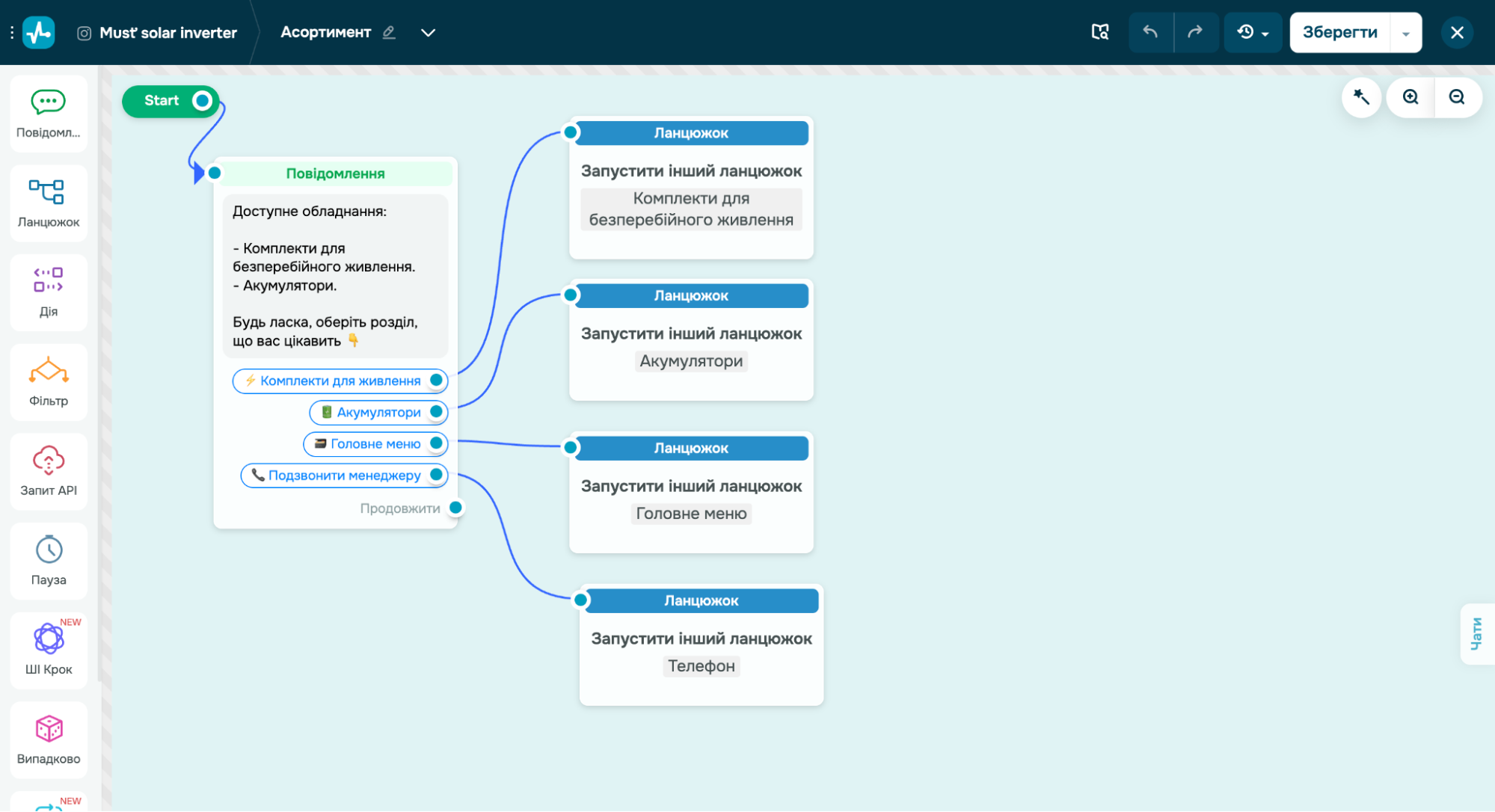Click the Акумулятори chain name label
This screenshot has height=812, width=1495.
coord(691,361)
